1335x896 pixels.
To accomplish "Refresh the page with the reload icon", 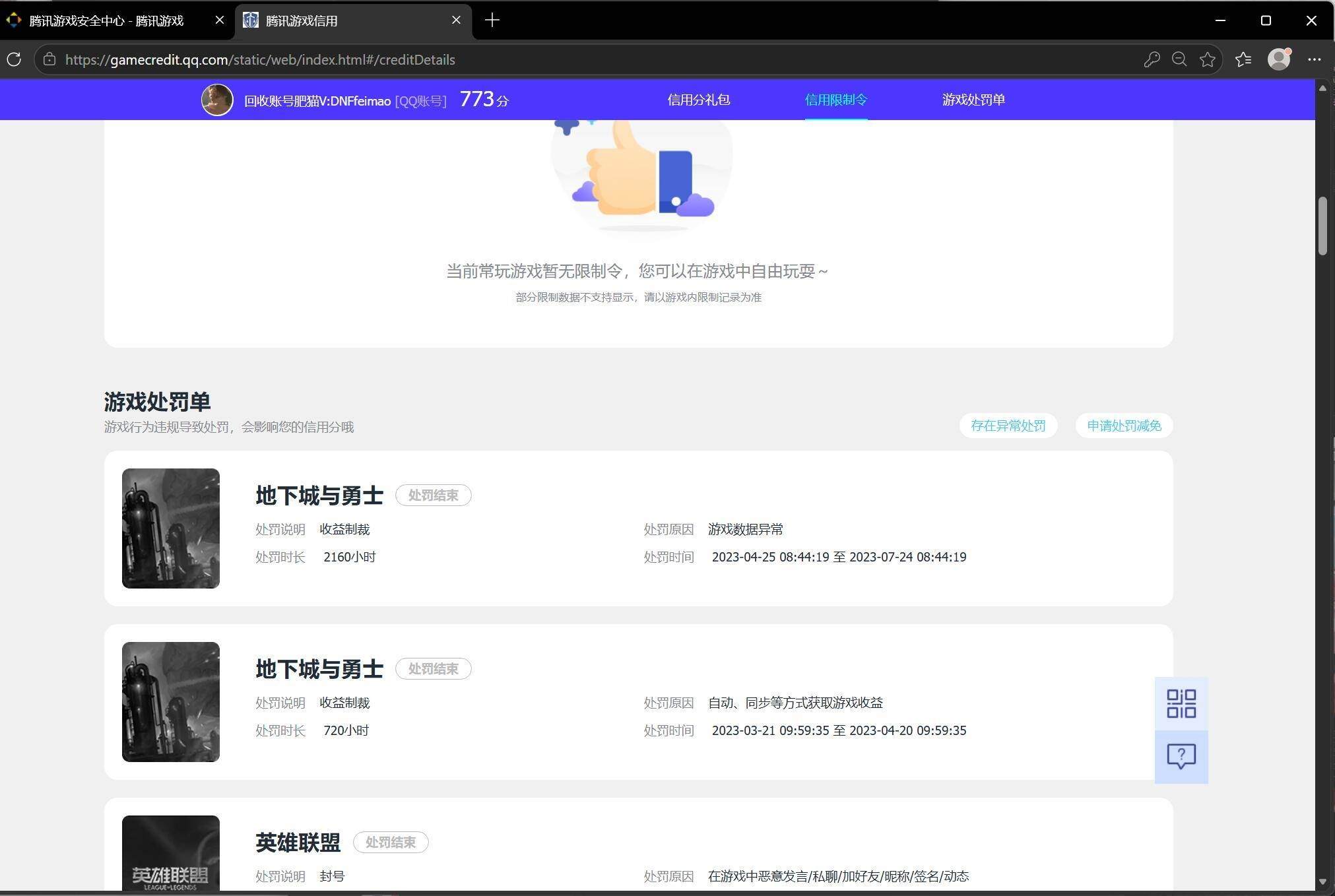I will point(14,59).
